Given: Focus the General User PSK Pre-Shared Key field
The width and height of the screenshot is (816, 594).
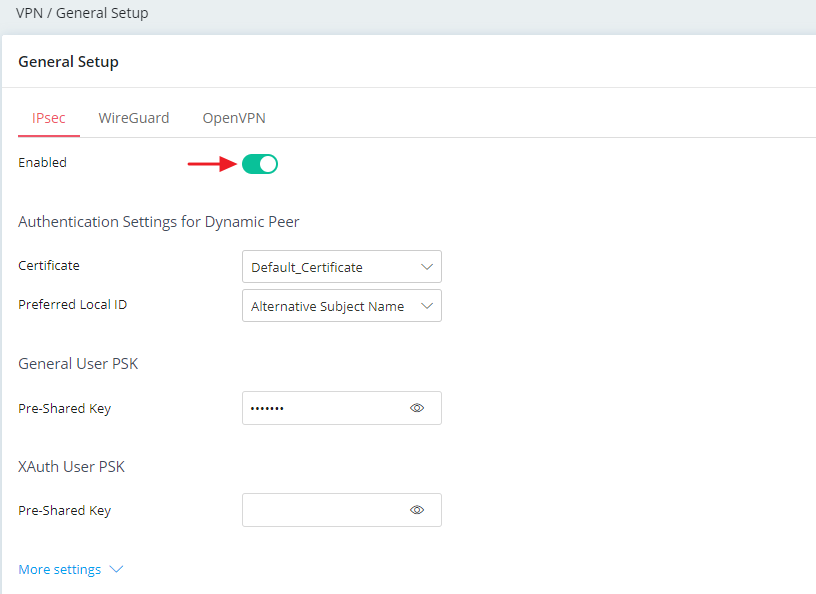Looking at the screenshot, I should tap(322, 408).
